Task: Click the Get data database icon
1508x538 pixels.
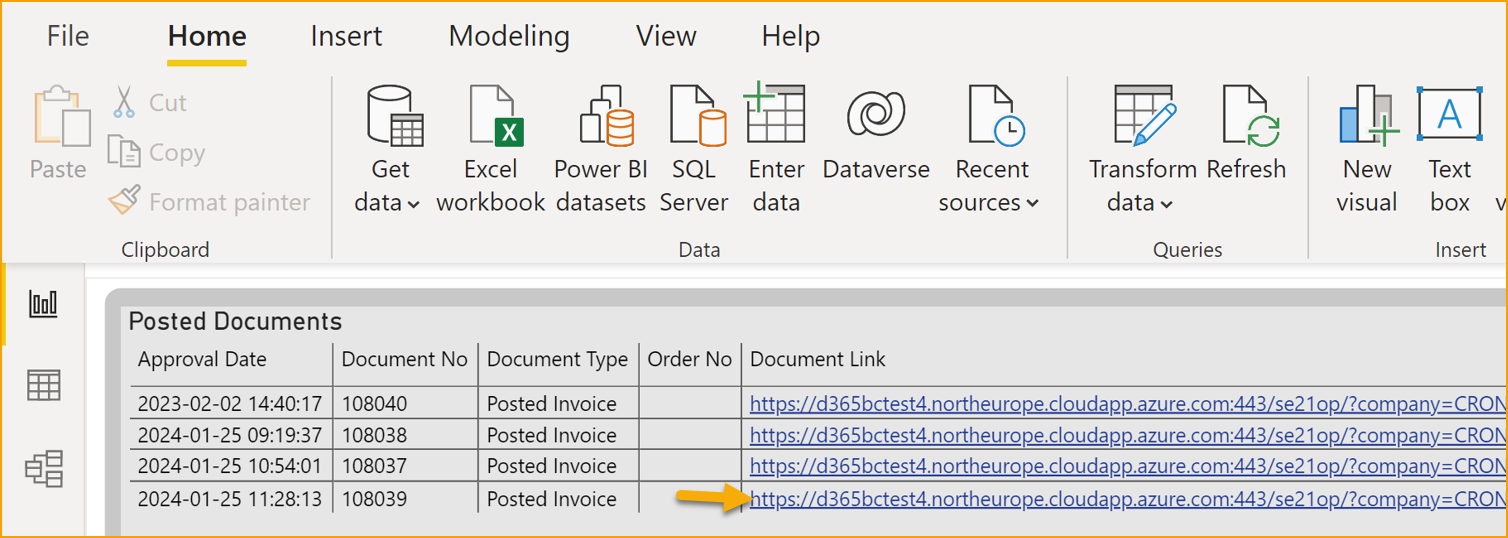Action: (x=394, y=115)
